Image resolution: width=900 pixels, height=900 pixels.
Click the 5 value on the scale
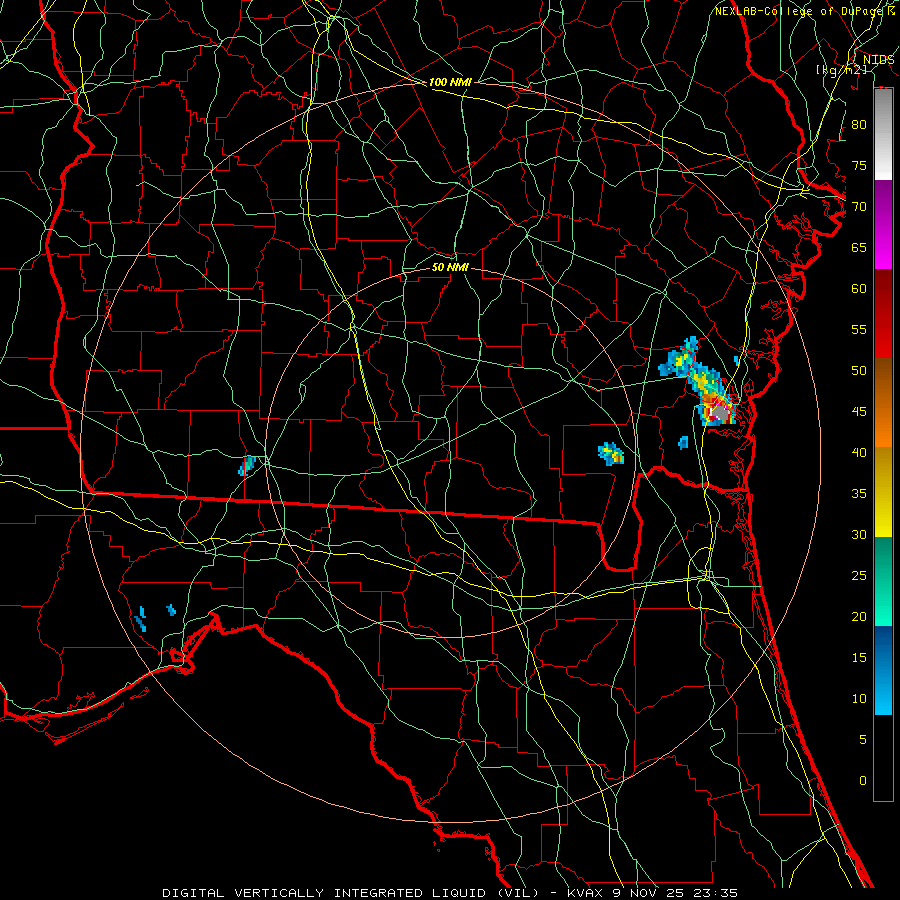click(x=863, y=739)
